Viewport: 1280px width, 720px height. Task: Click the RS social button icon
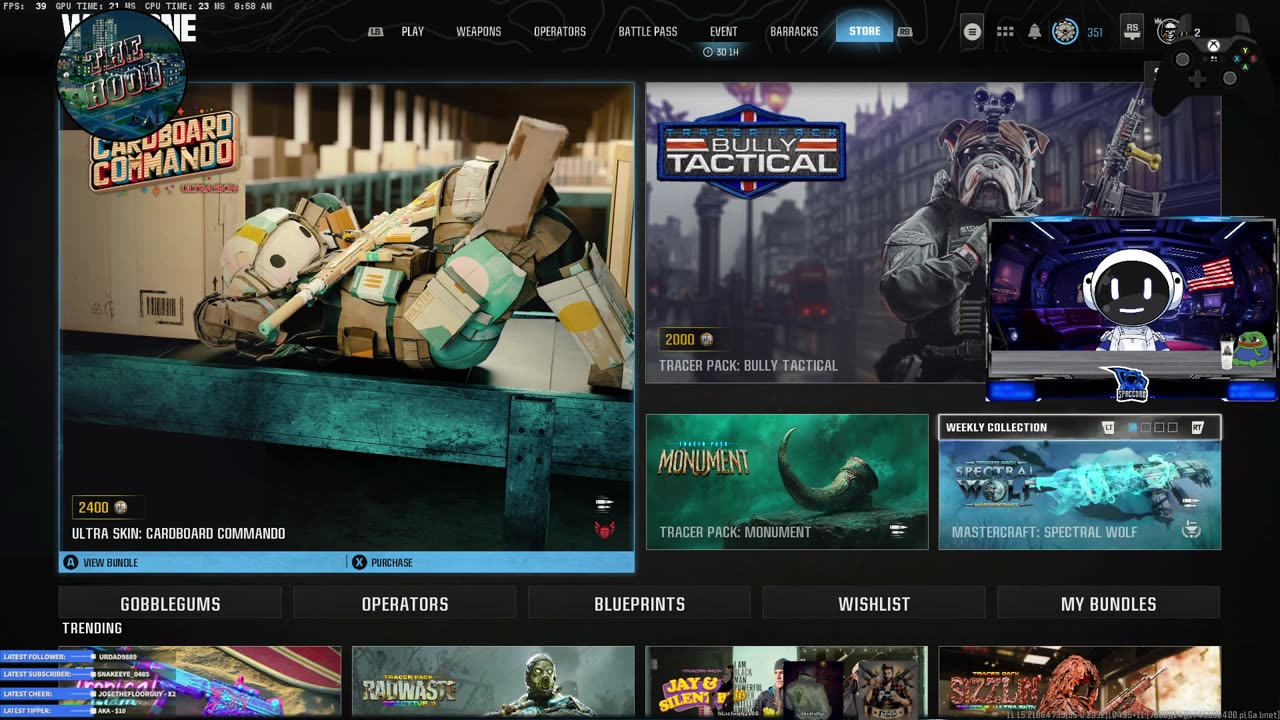tap(1132, 32)
